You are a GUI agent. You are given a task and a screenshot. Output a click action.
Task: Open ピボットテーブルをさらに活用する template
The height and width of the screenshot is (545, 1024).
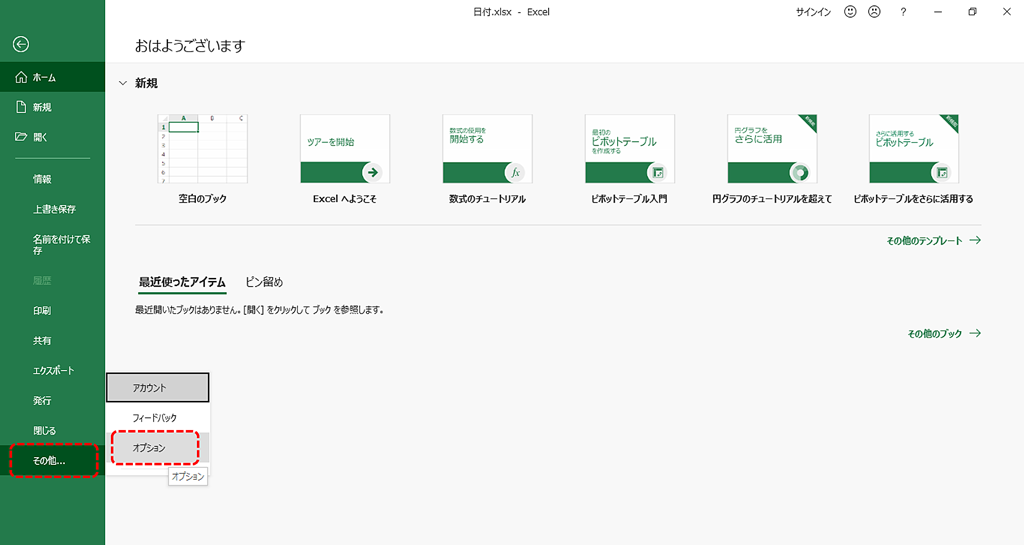pos(914,149)
